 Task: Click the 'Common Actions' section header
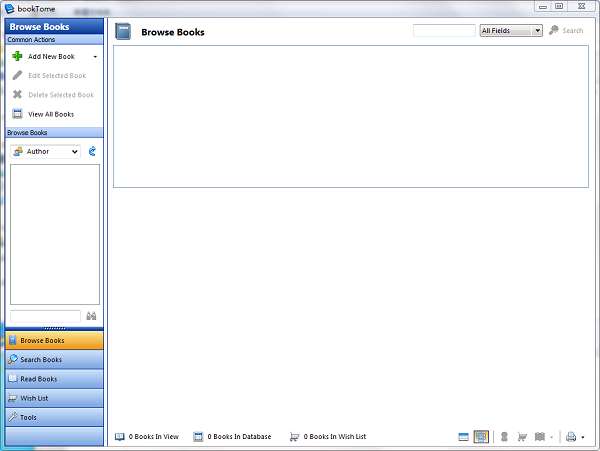(54, 40)
